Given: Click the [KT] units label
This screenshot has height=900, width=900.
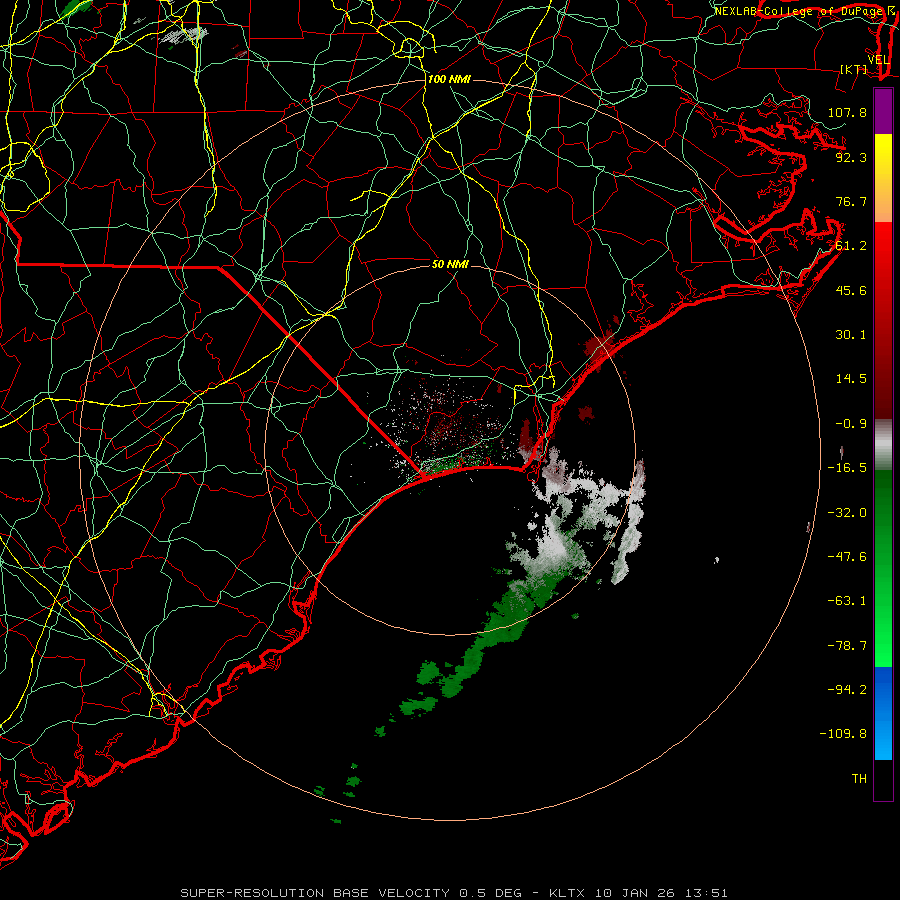Looking at the screenshot, I should (x=854, y=69).
